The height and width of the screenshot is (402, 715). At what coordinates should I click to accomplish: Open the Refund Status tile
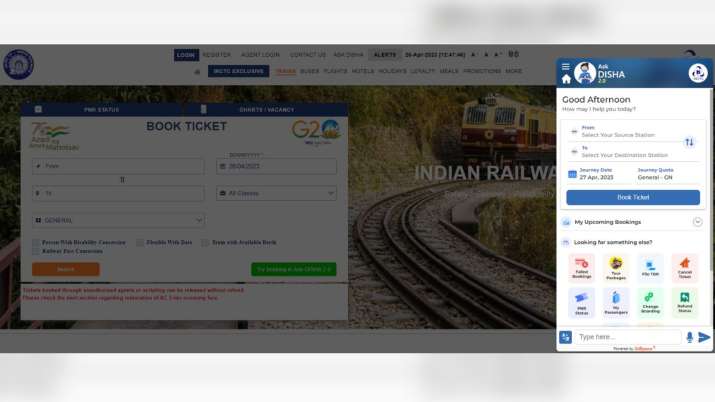pyautogui.click(x=684, y=302)
